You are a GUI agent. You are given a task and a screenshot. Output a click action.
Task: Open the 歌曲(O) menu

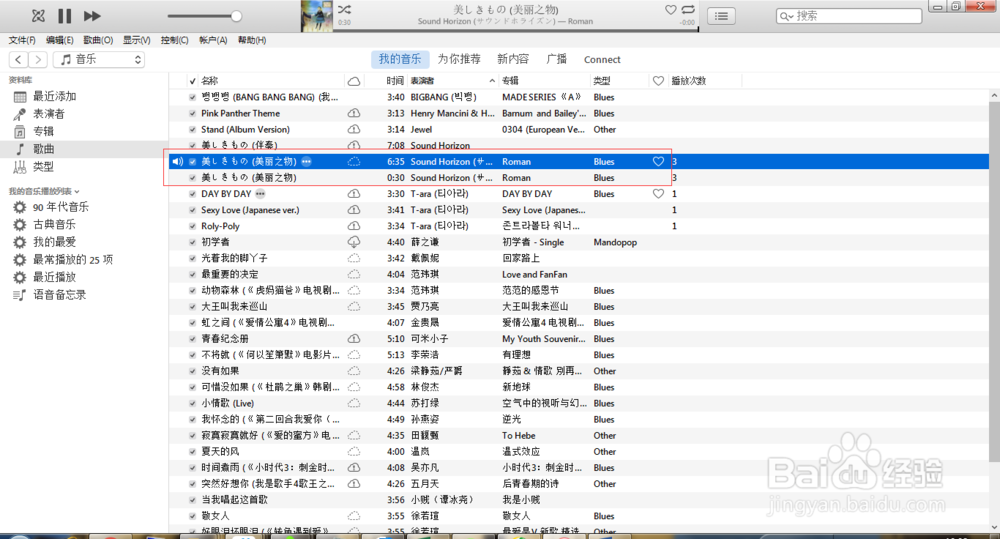click(98, 40)
